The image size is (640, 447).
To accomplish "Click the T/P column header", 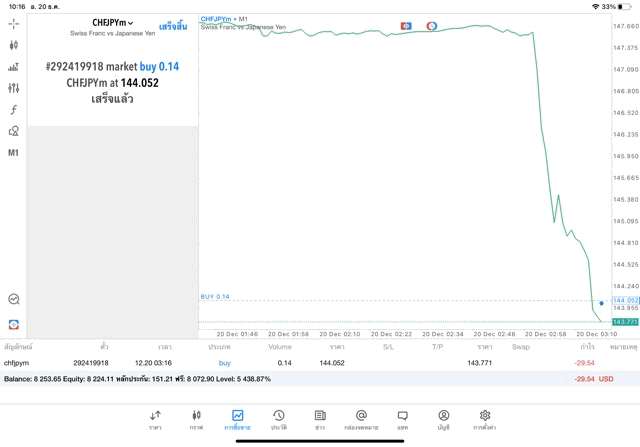I will coord(437,347).
